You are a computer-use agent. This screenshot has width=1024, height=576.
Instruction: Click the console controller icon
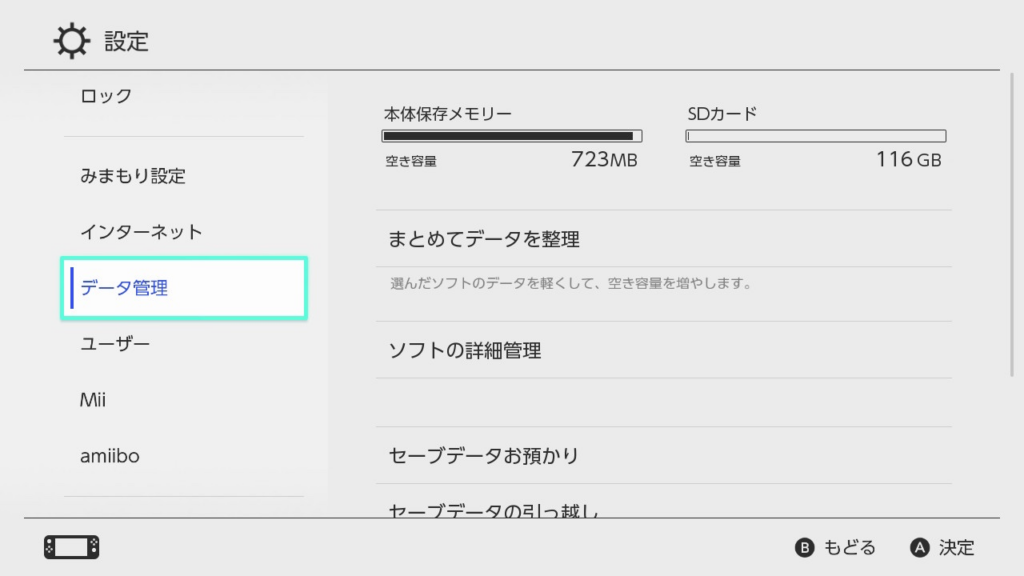coord(71,547)
